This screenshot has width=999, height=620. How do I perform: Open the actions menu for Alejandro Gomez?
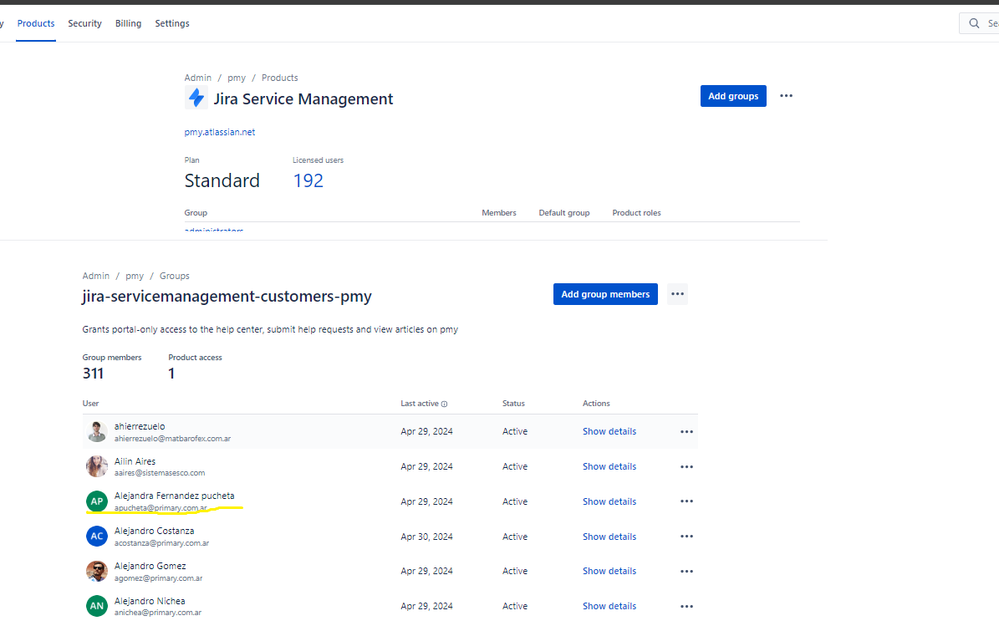coord(686,571)
